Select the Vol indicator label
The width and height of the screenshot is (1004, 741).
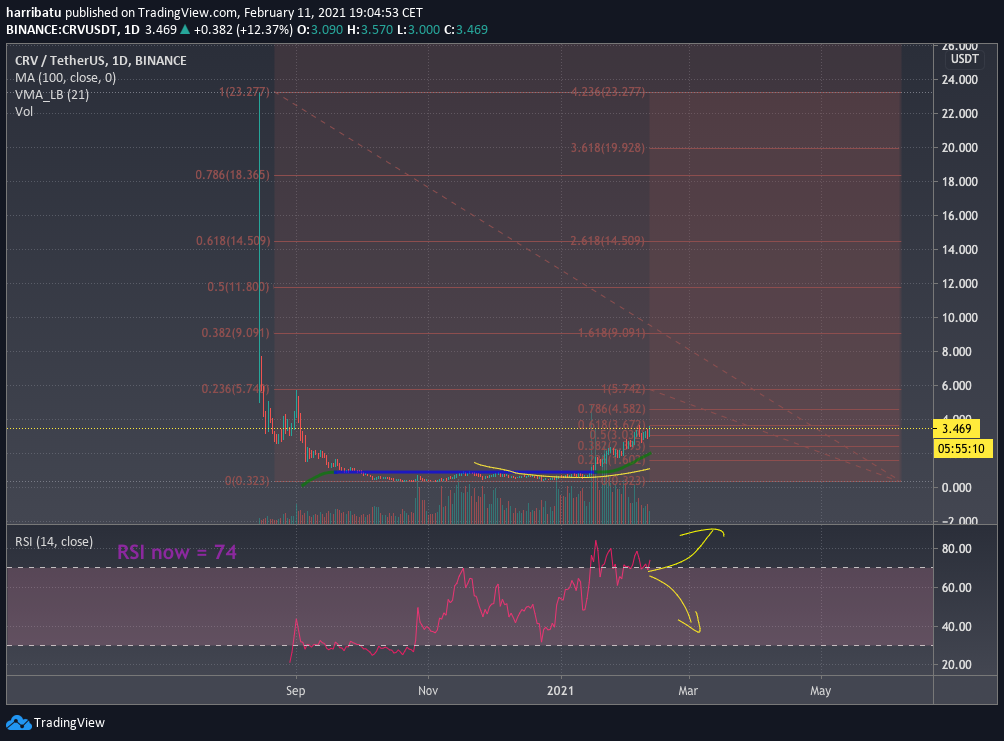click(x=24, y=111)
